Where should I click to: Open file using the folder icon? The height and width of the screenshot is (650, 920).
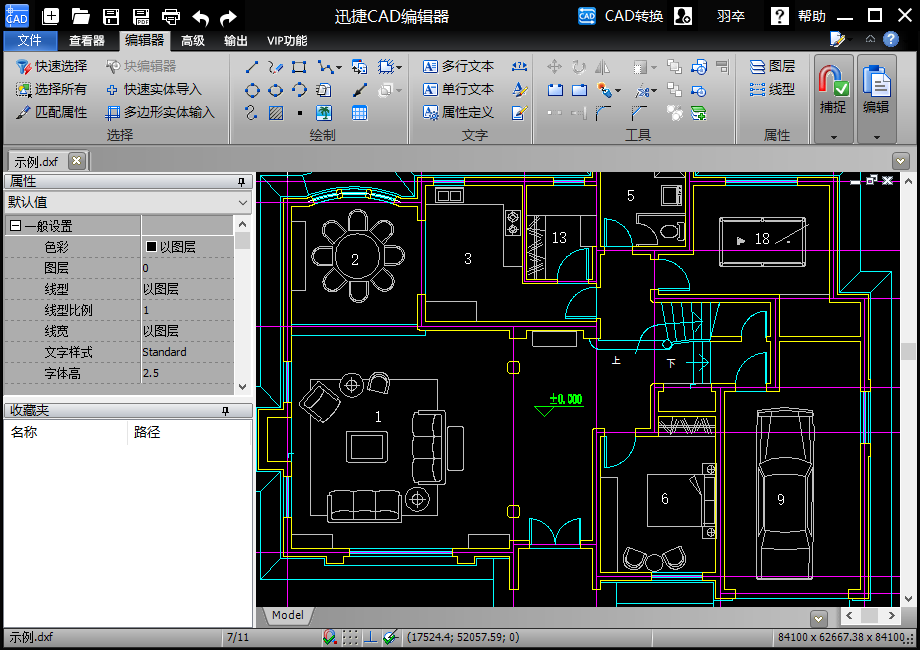click(81, 16)
